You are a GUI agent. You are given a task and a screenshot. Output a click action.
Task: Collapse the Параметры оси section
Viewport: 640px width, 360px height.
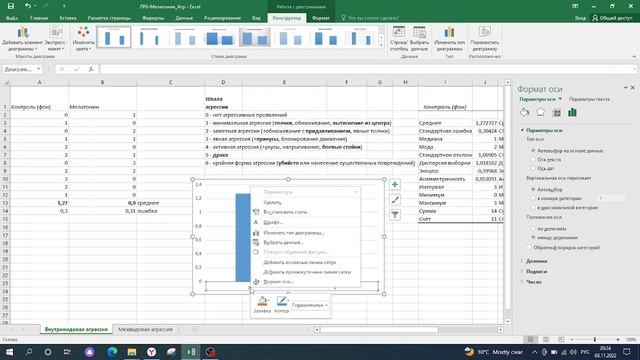(522, 130)
